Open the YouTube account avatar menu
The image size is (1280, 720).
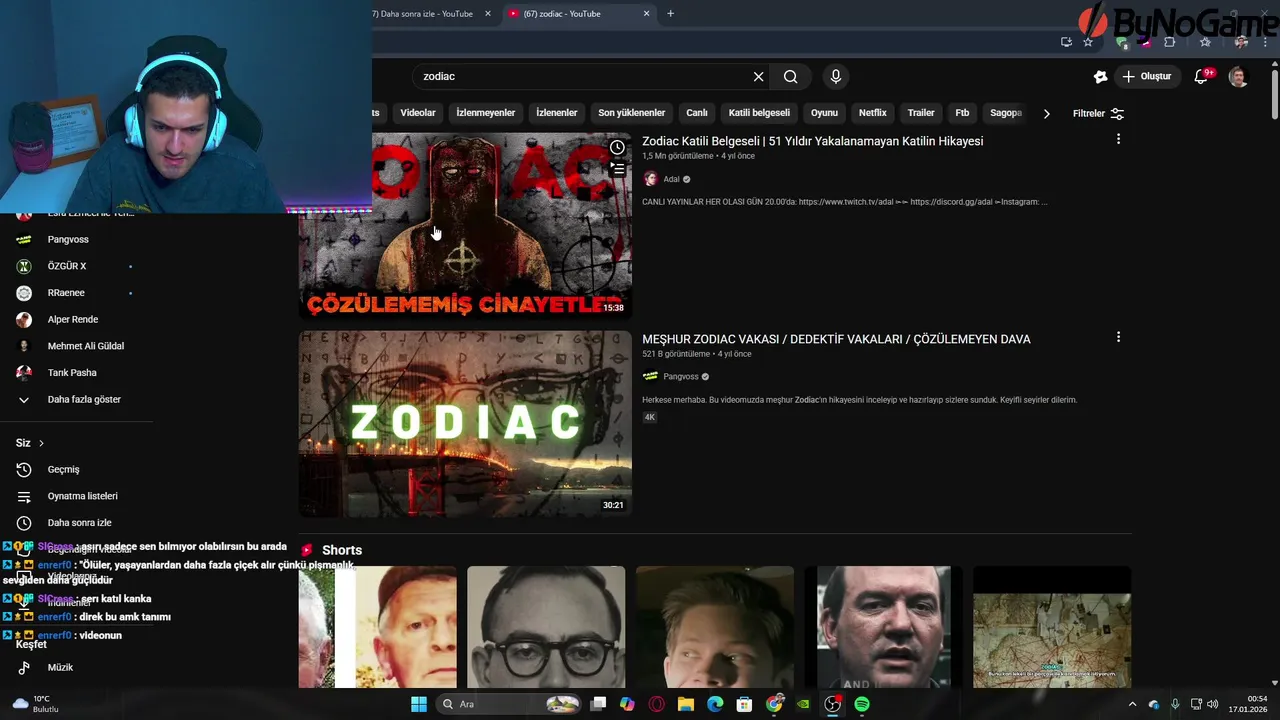pyautogui.click(x=1238, y=76)
